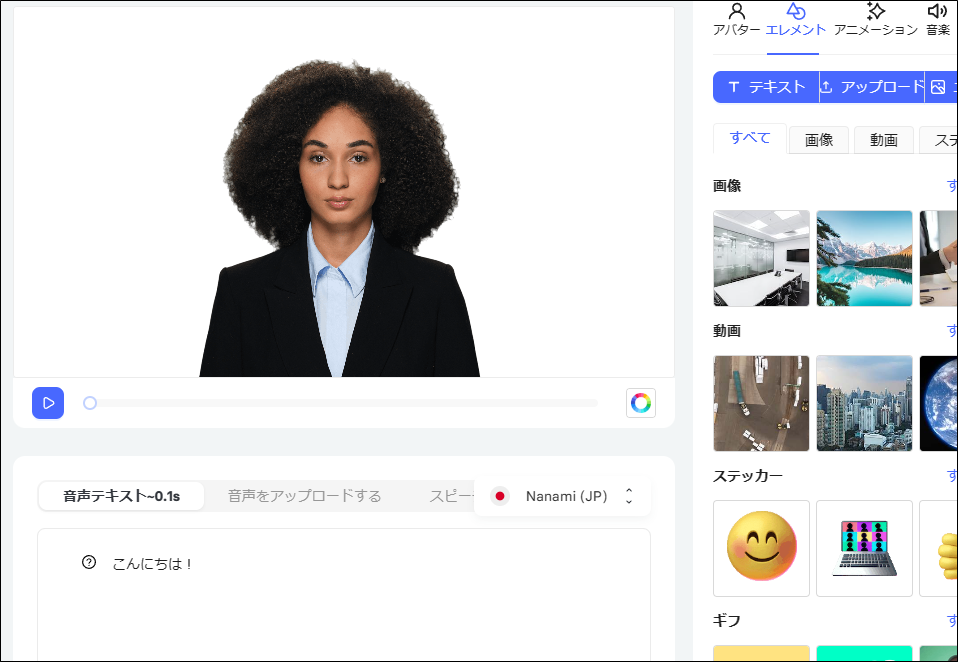Open the アニメーション tab
This screenshot has width=958, height=662.
876,20
